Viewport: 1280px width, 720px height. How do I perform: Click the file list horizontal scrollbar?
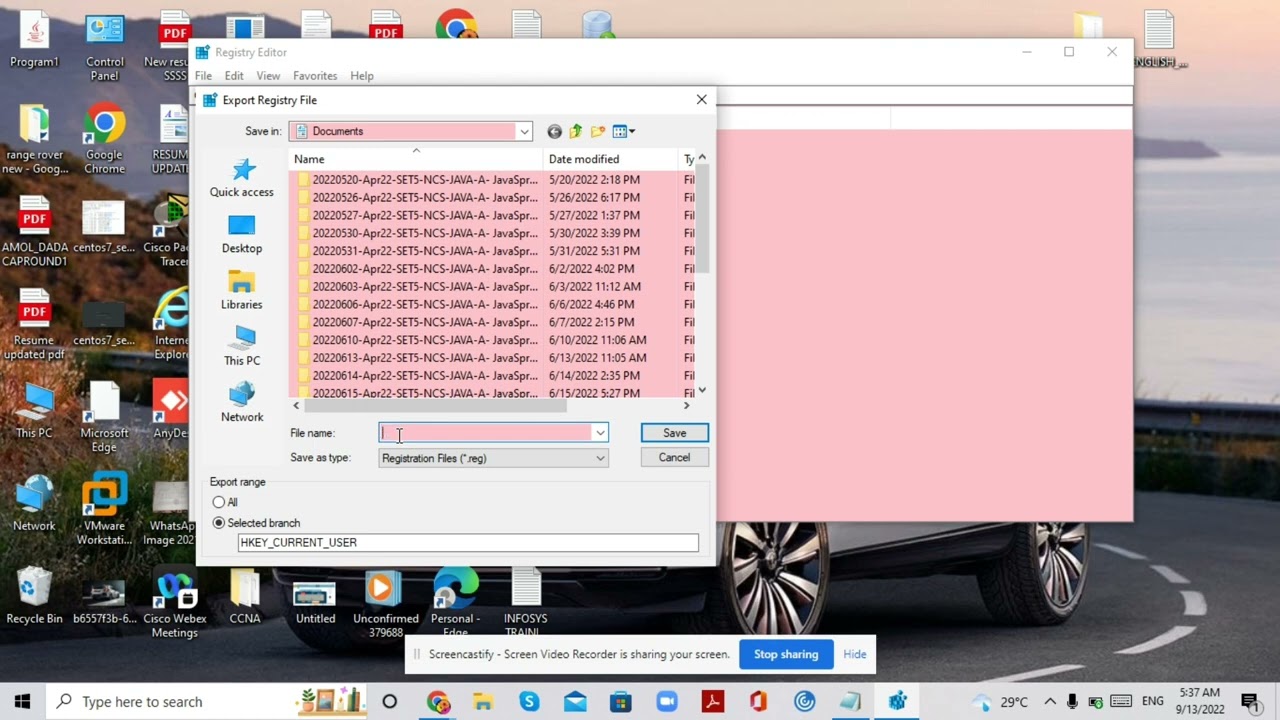435,405
